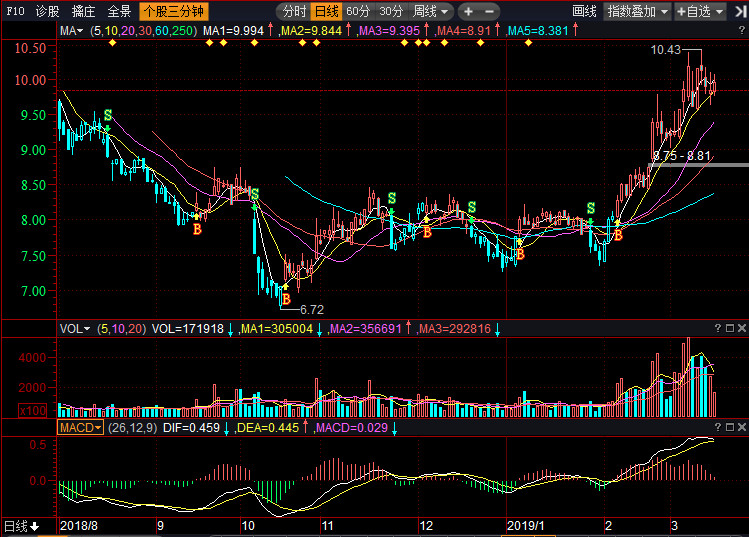The width and height of the screenshot is (749, 537).
Task: Click the 个股三分钟 button
Action: click(x=174, y=11)
